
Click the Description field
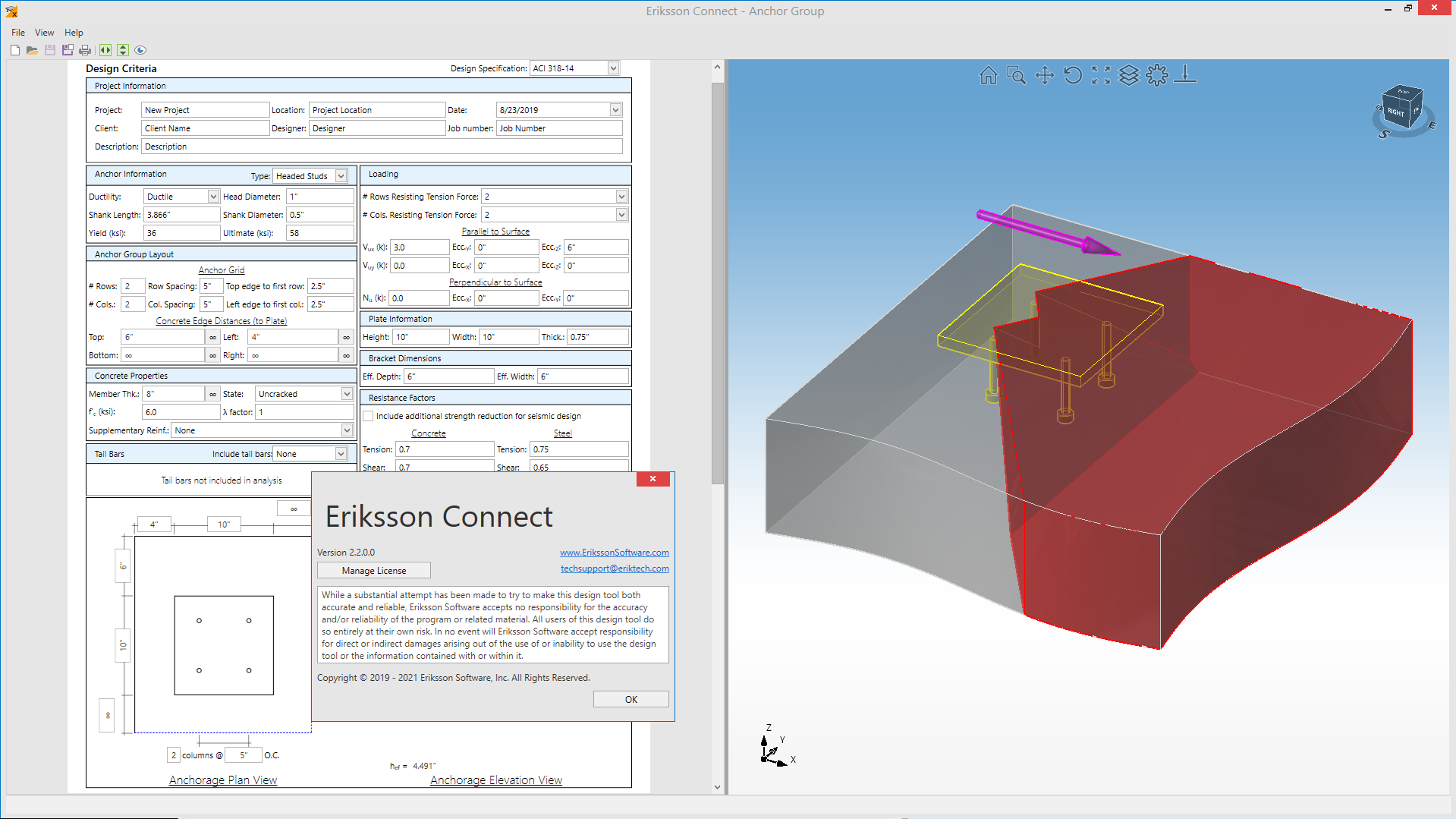(x=382, y=146)
